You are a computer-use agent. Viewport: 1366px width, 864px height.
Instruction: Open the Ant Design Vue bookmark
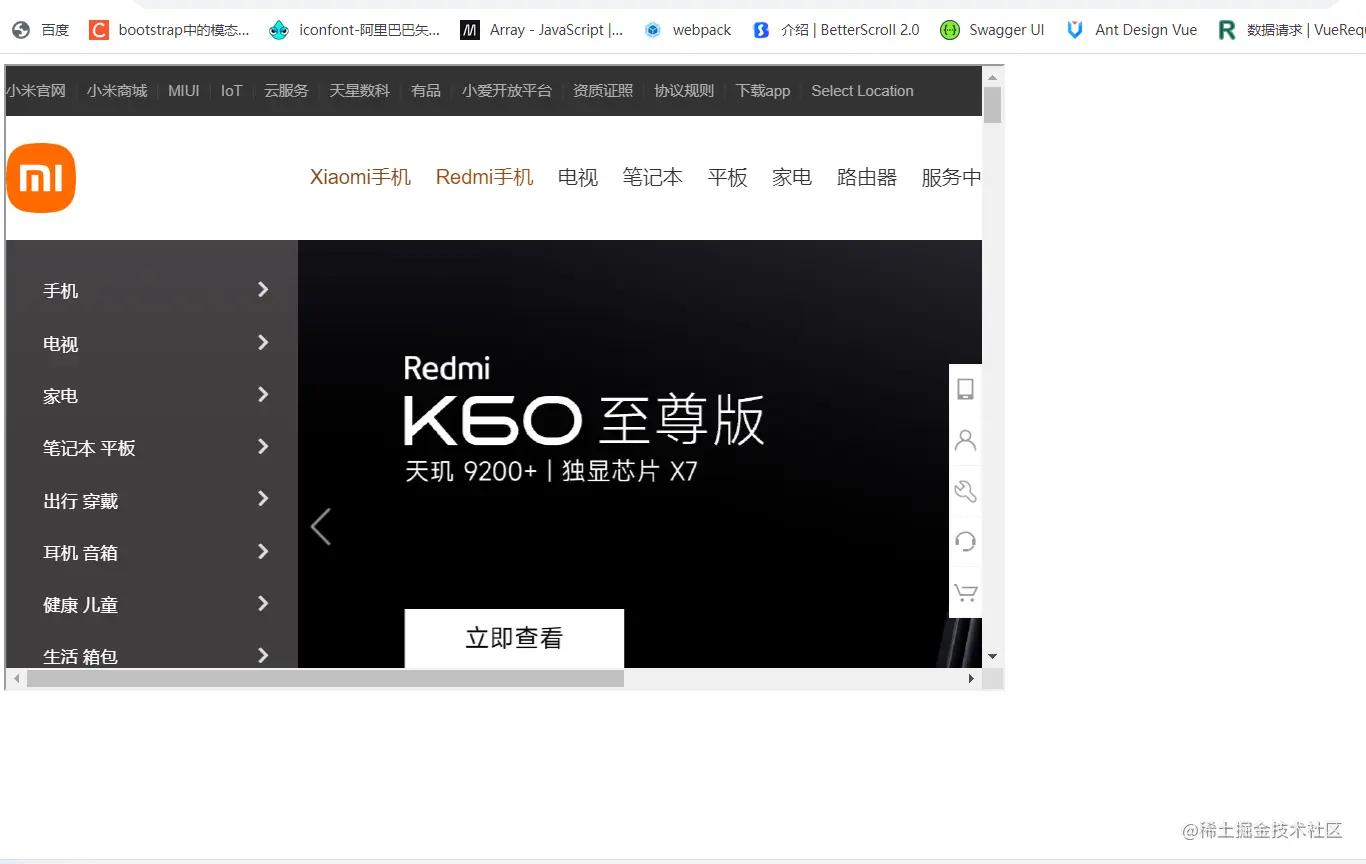coord(1131,30)
